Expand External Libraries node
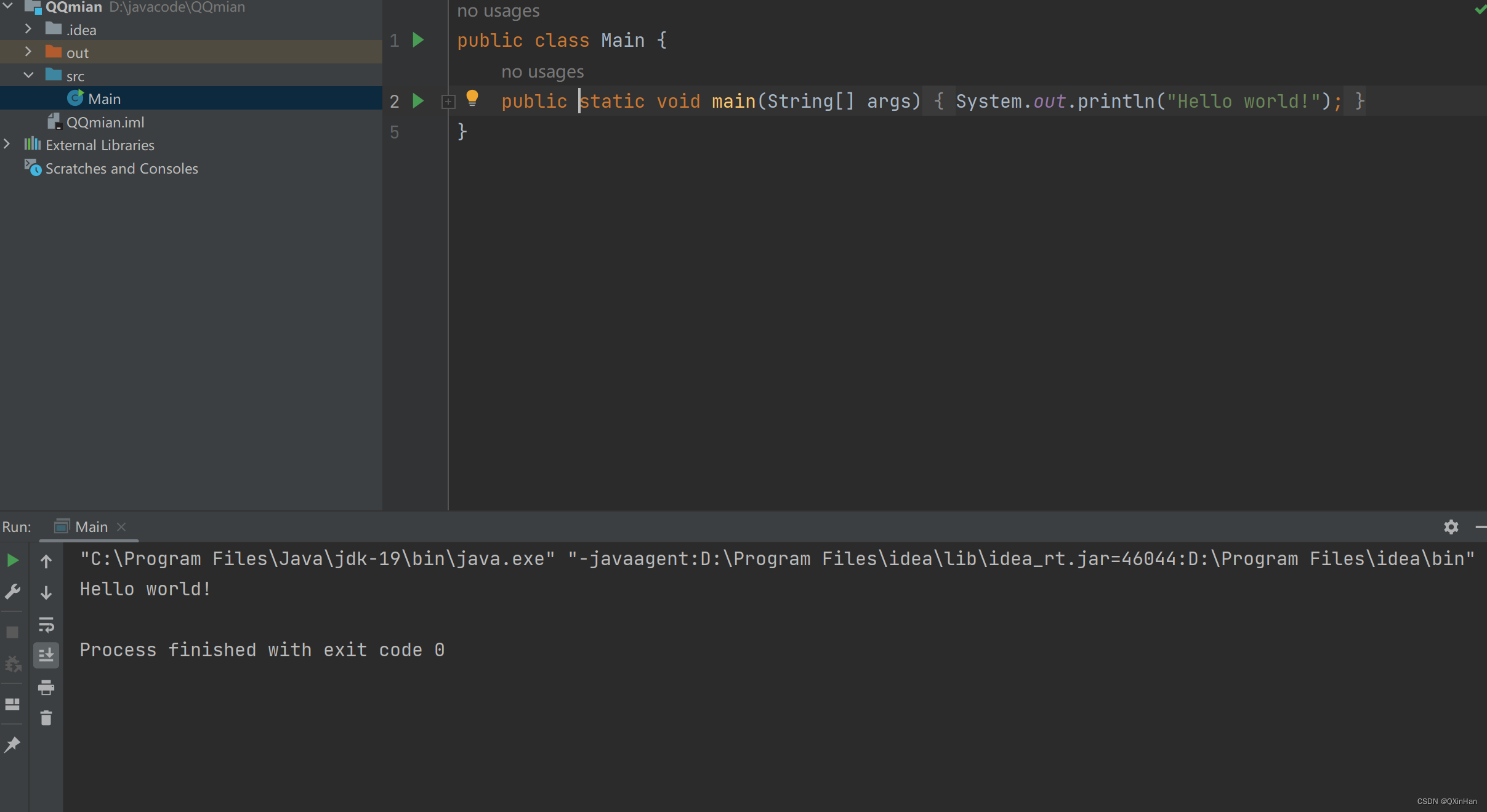 [7, 144]
